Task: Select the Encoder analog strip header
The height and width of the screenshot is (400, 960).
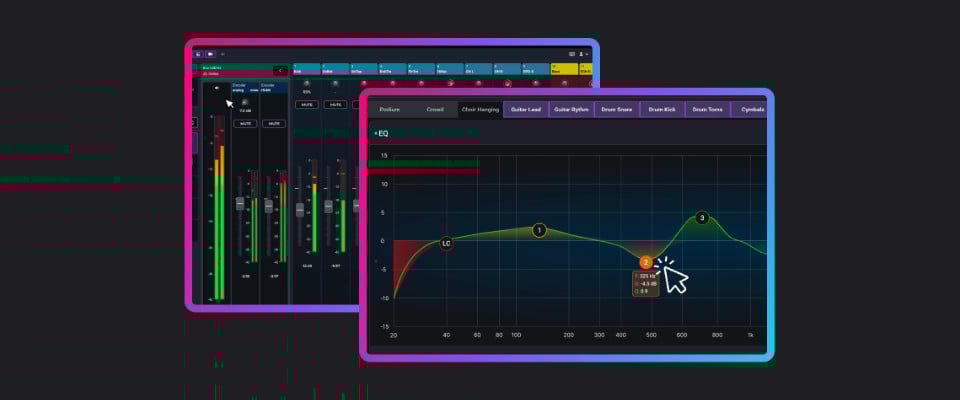Action: point(245,88)
